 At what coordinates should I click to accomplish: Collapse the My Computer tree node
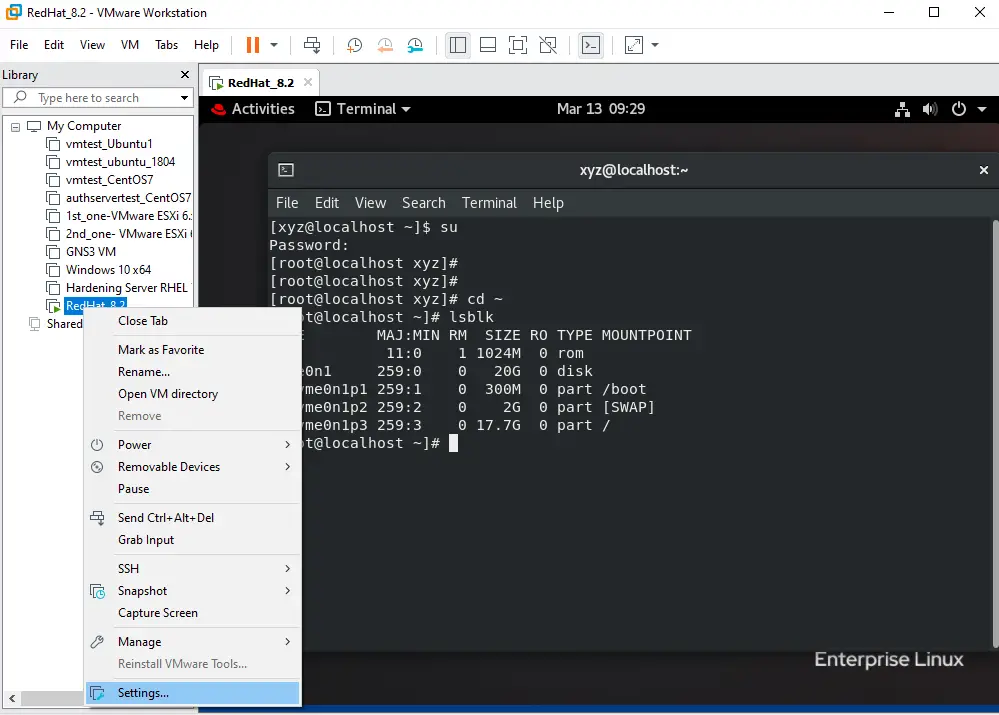(15, 127)
